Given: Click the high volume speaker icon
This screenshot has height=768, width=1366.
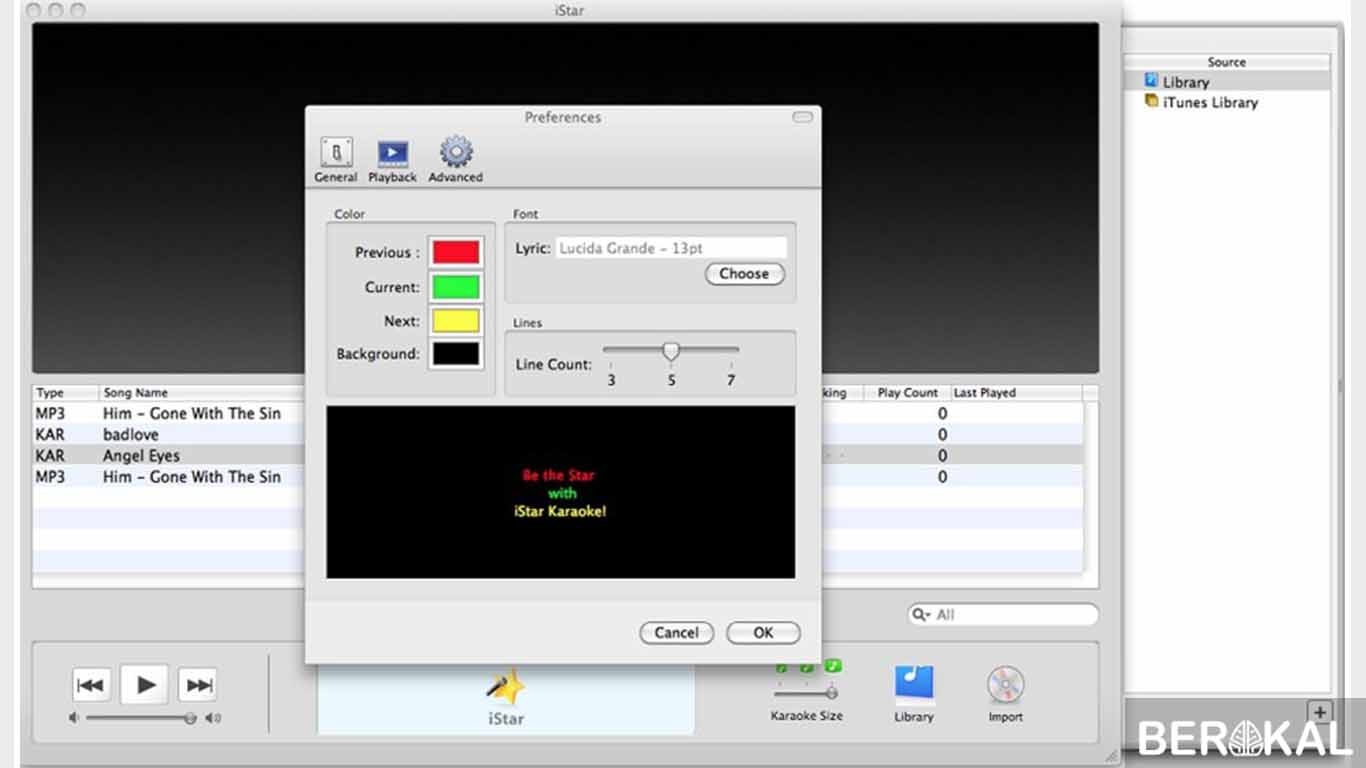Looking at the screenshot, I should (x=213, y=718).
